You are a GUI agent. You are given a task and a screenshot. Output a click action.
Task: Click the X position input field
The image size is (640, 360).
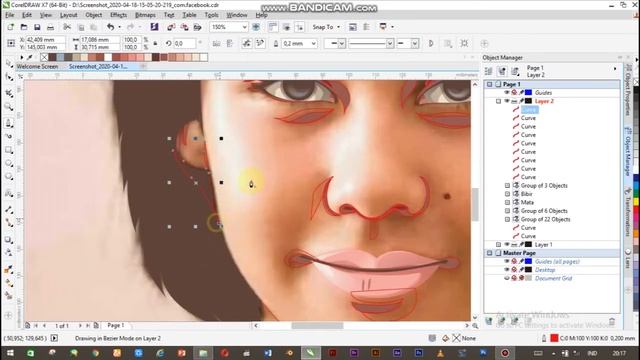point(45,40)
